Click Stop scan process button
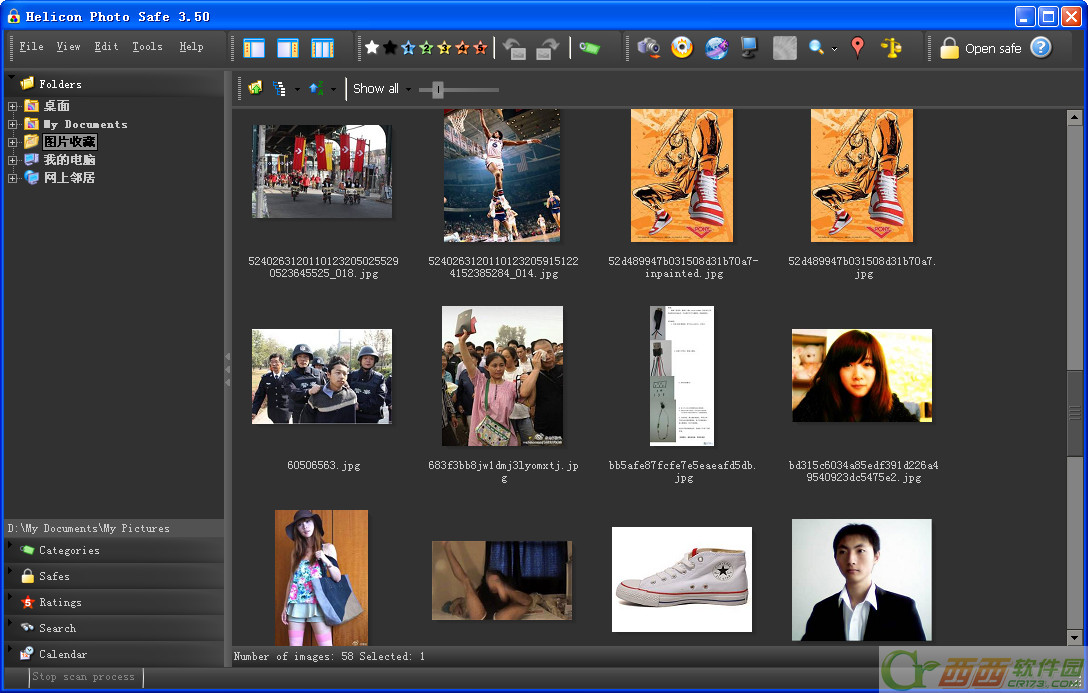The width and height of the screenshot is (1088, 693). click(84, 676)
